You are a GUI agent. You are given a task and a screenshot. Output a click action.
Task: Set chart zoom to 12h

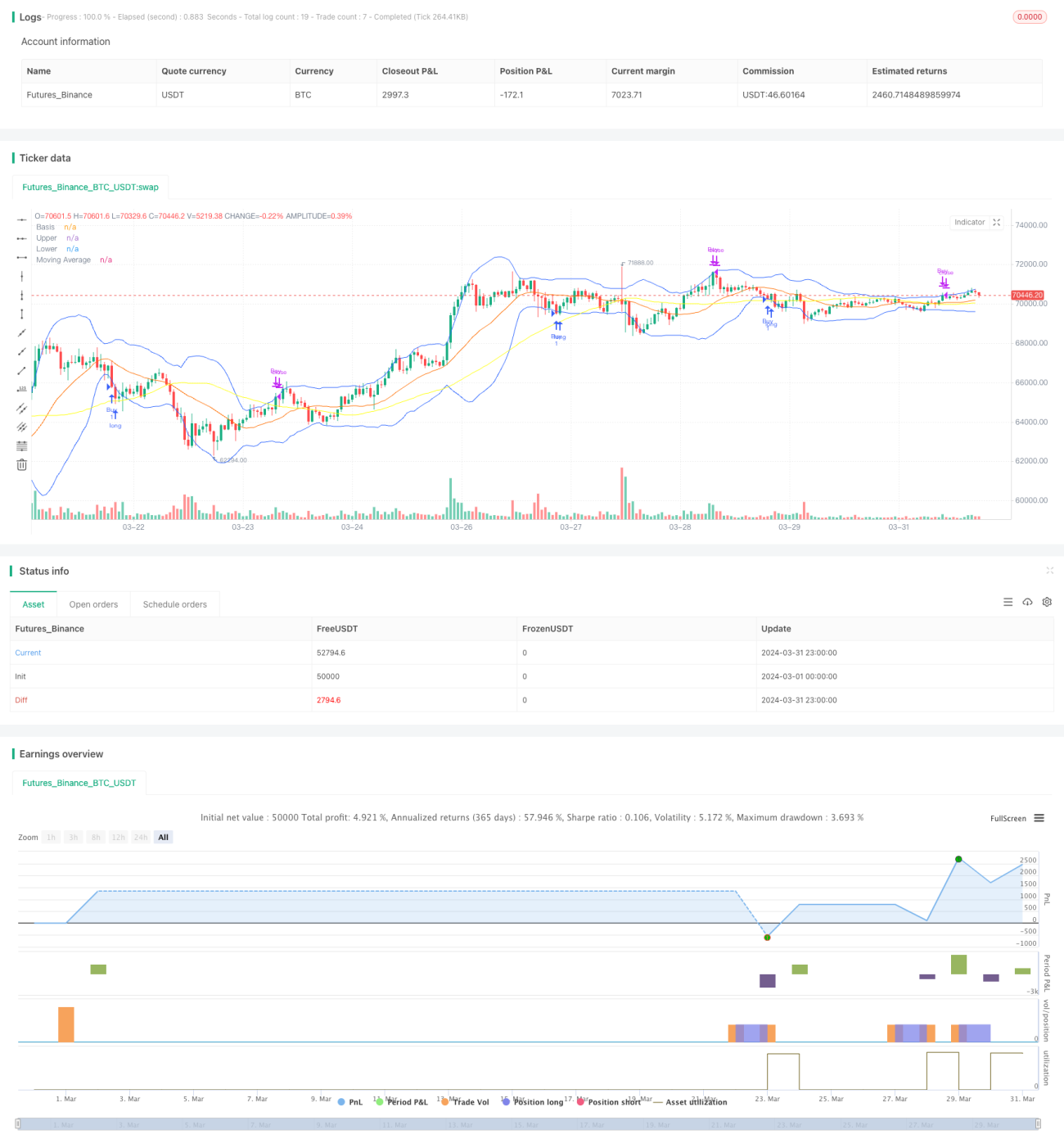coord(119,837)
